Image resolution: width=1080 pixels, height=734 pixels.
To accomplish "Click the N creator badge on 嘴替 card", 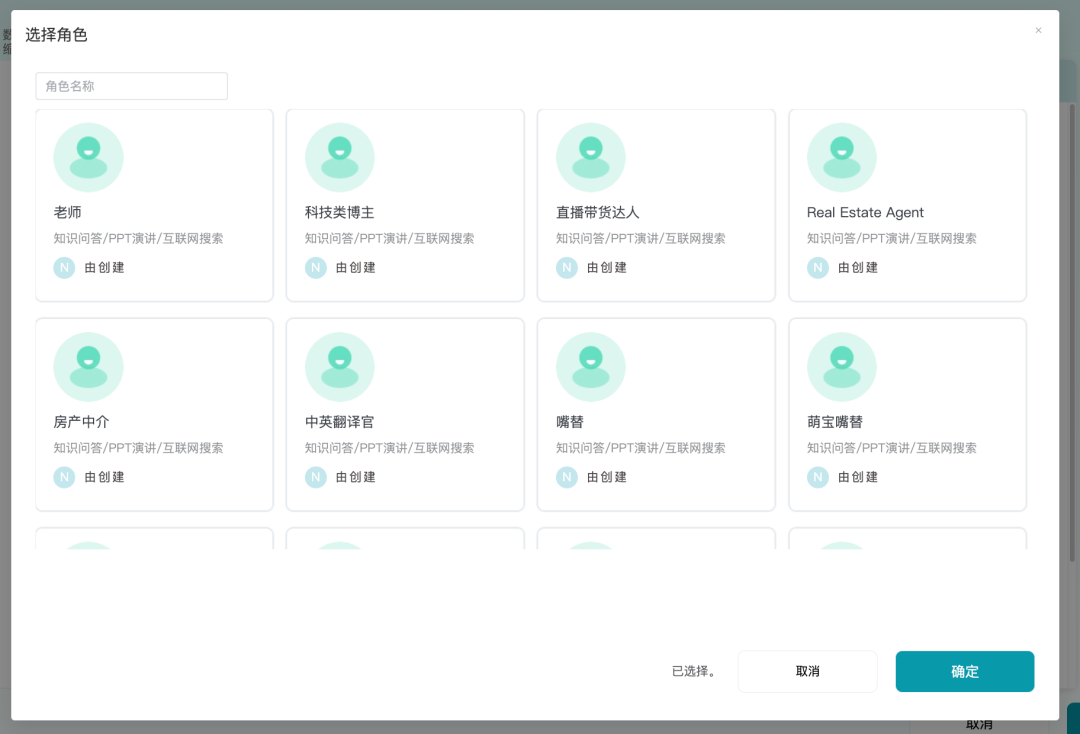I will [567, 478].
